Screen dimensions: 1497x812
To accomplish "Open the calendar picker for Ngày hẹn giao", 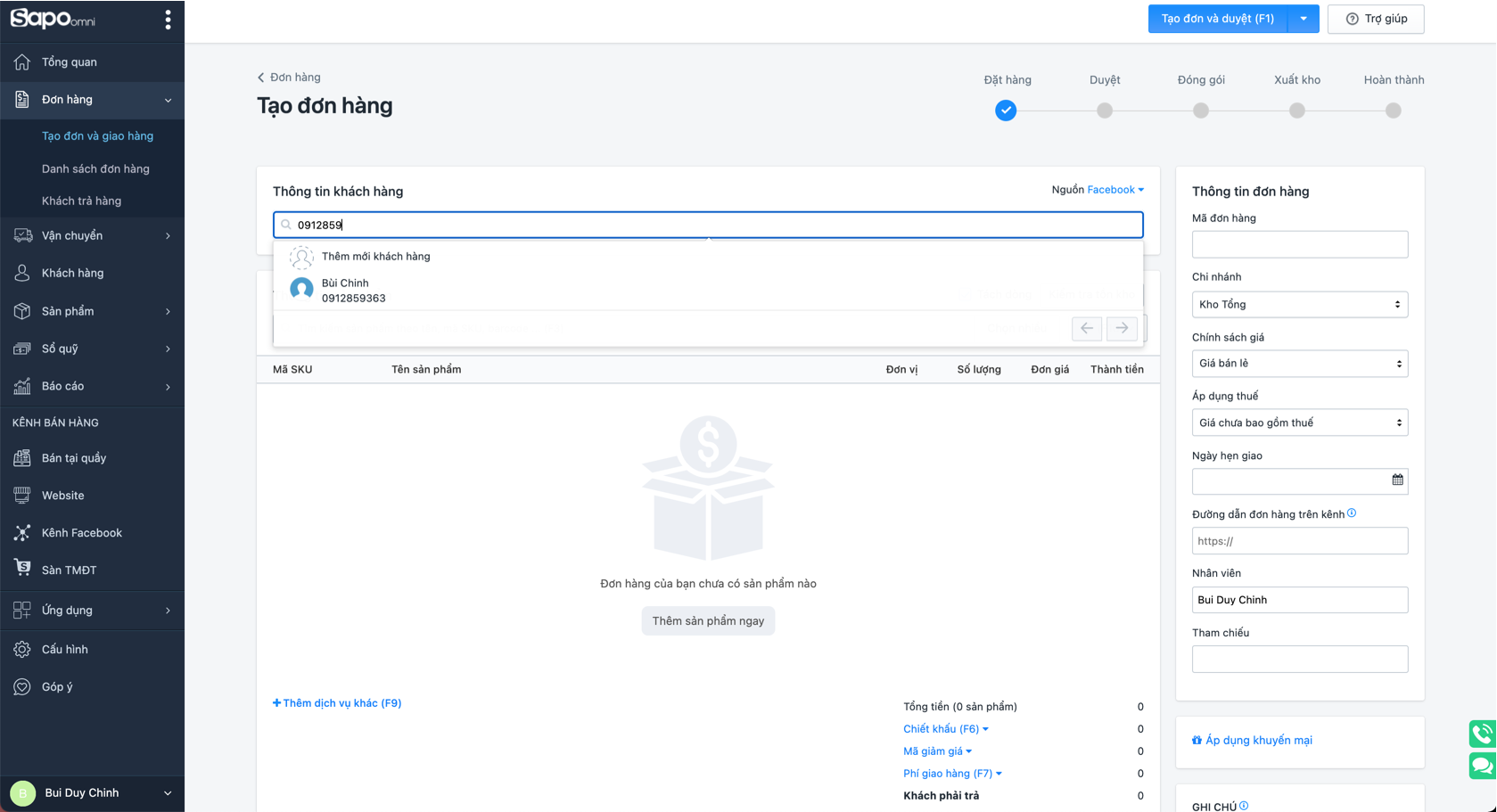I will (x=1397, y=480).
